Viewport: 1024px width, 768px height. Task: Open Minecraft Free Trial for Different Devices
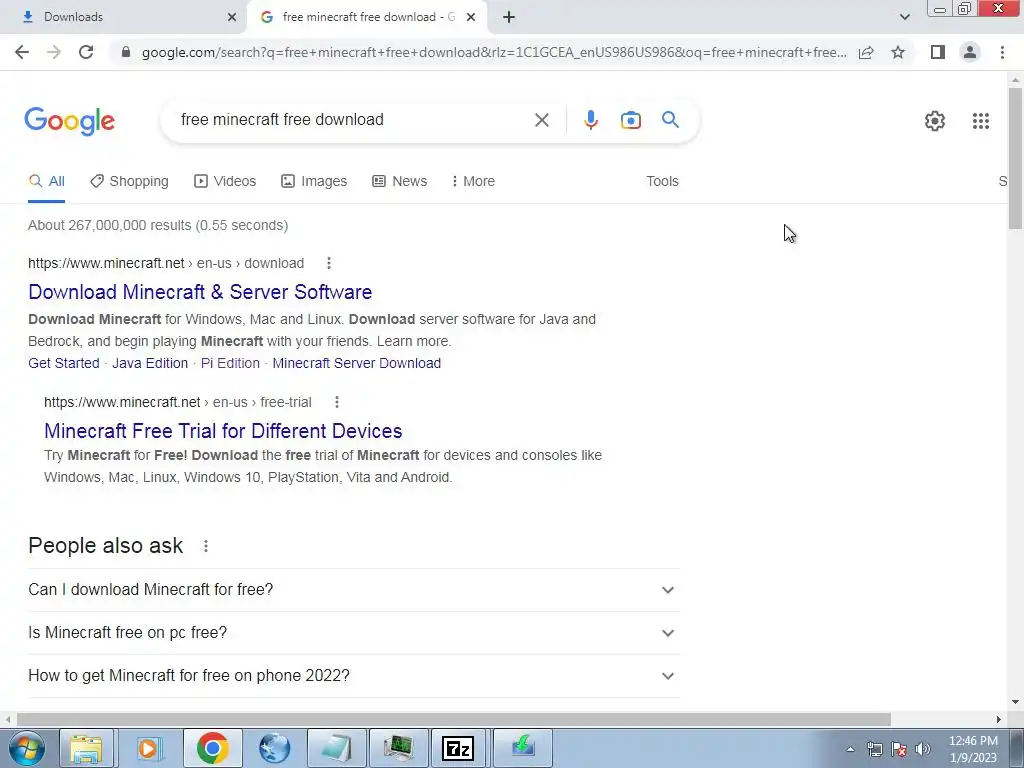coord(223,431)
